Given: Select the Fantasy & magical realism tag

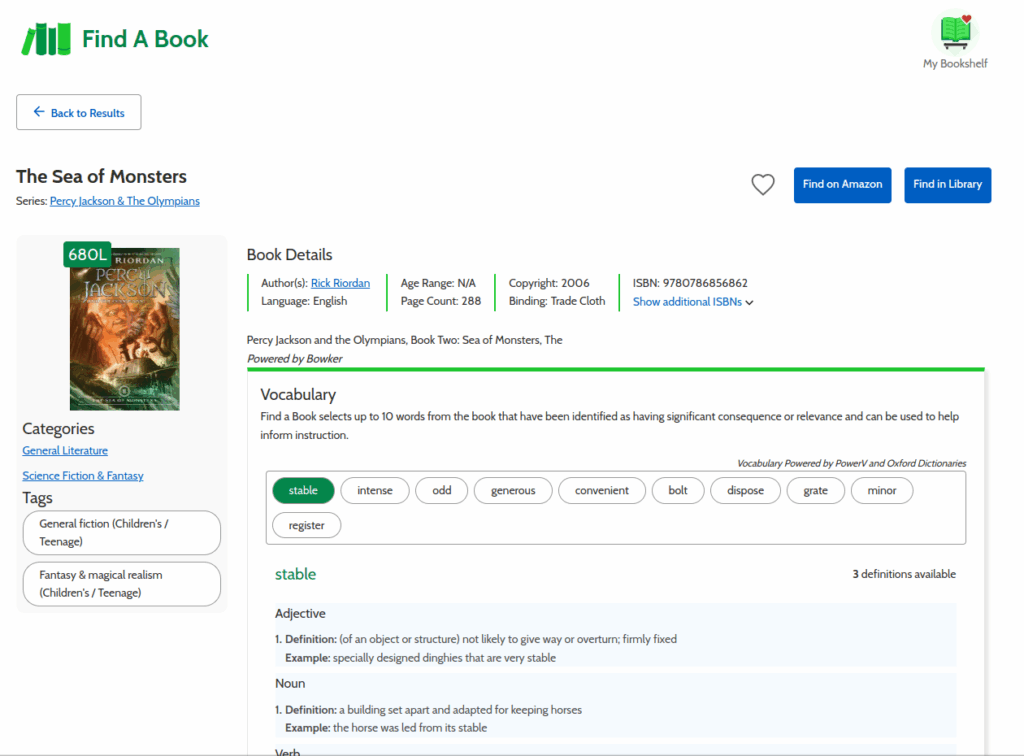Looking at the screenshot, I should (x=121, y=584).
